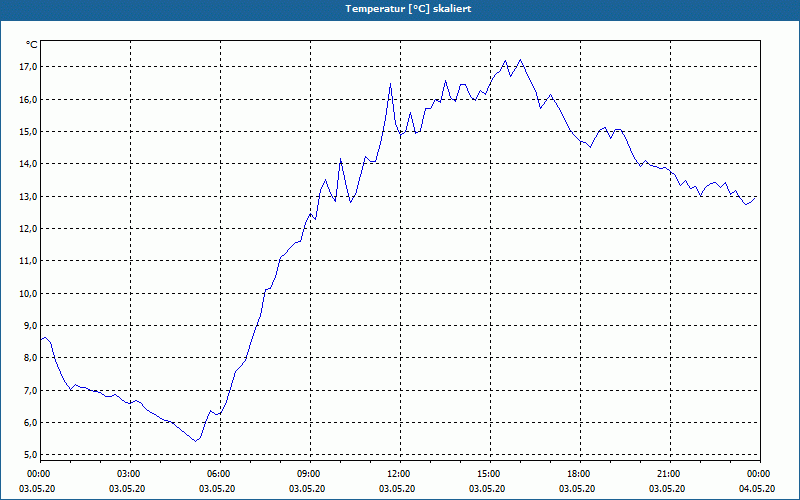The height and width of the screenshot is (500, 800).
Task: Select the 5,0 y-axis label
Action: (31, 455)
